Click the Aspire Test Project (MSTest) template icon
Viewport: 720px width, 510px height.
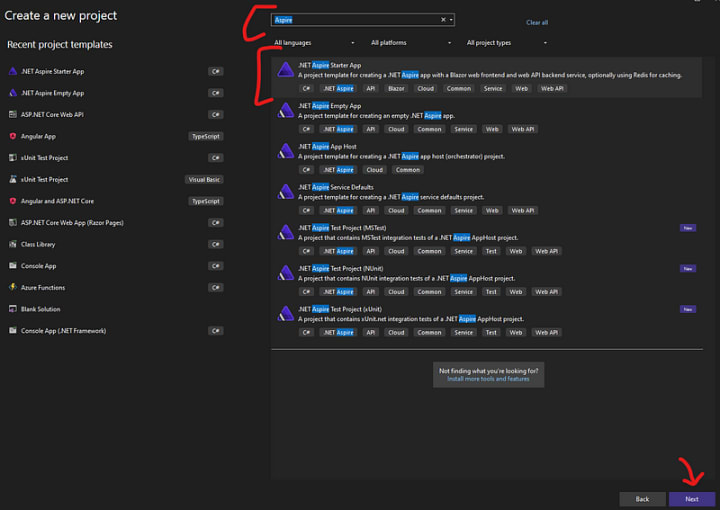(x=286, y=233)
